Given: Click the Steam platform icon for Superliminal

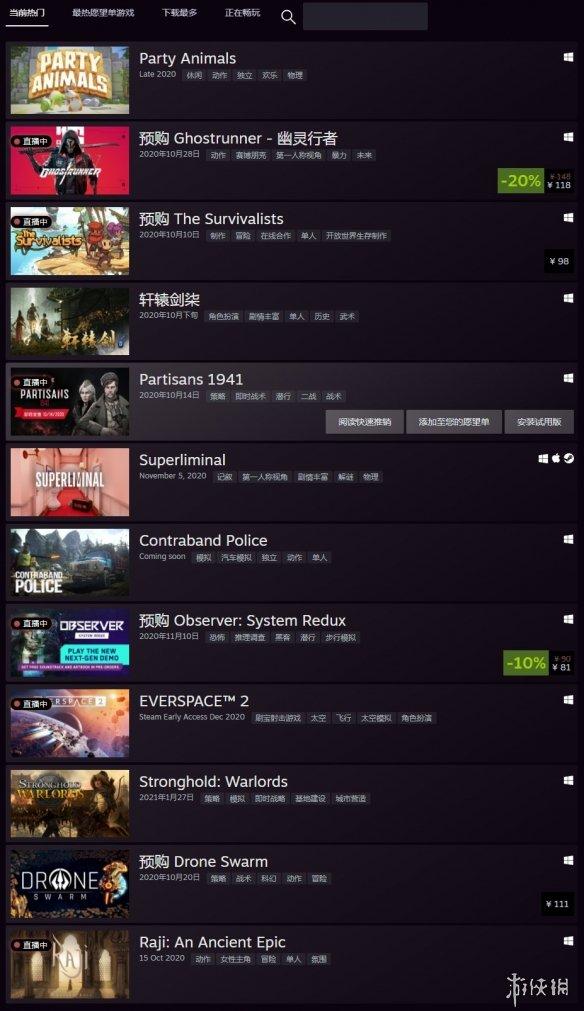Looking at the screenshot, I should (x=569, y=458).
